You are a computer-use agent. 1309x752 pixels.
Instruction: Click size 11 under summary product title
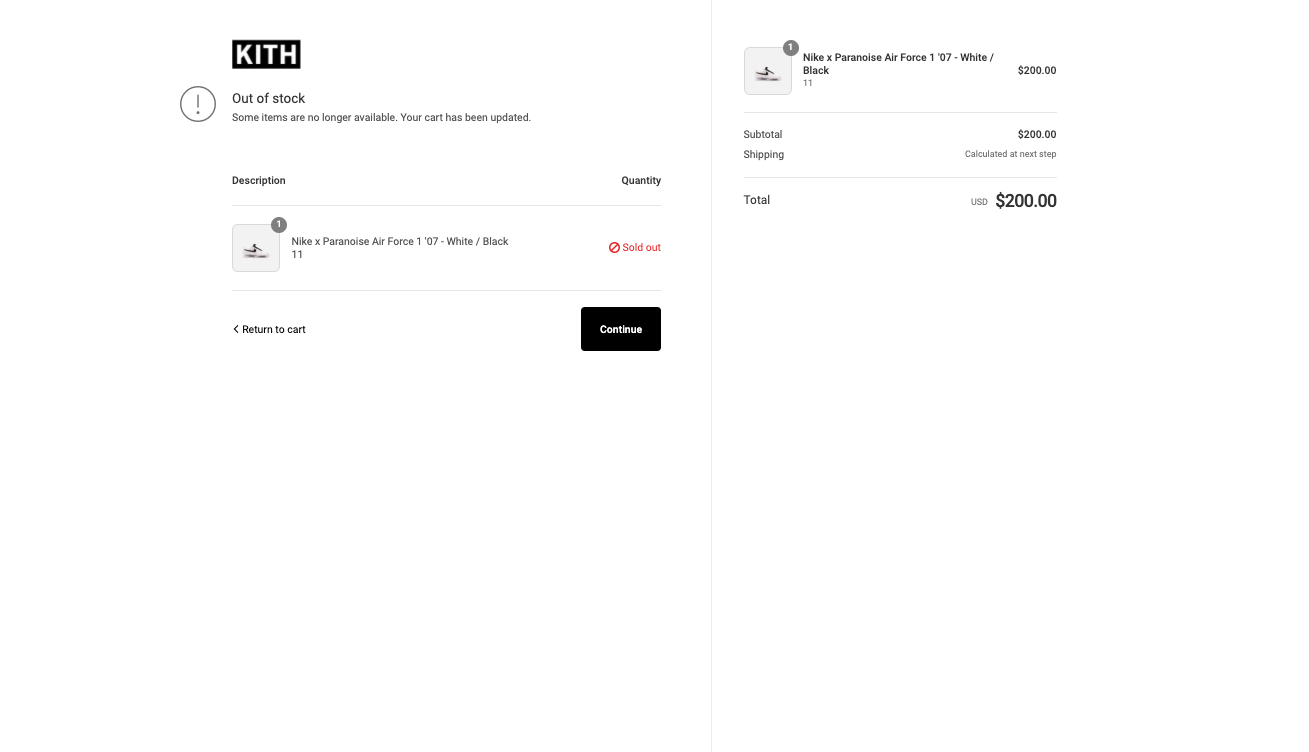(x=808, y=83)
